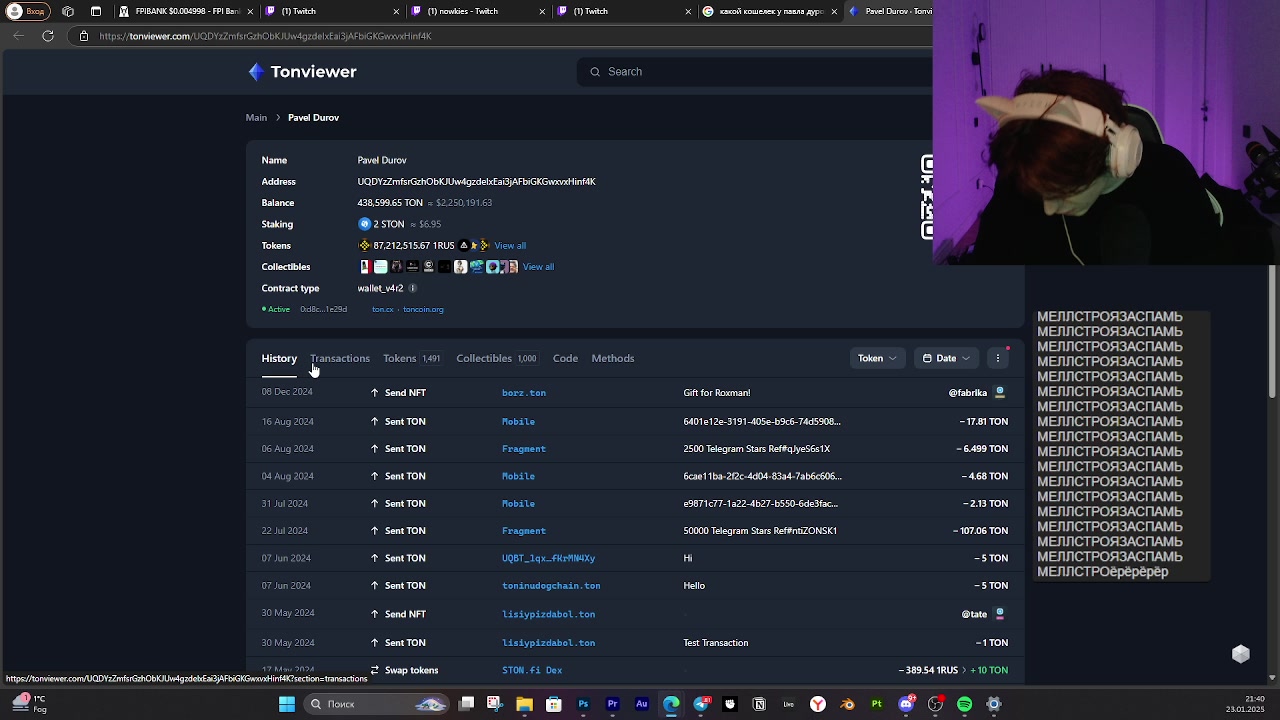Click the browser reload icon
Image resolution: width=1280 pixels, height=720 pixels.
[x=48, y=36]
